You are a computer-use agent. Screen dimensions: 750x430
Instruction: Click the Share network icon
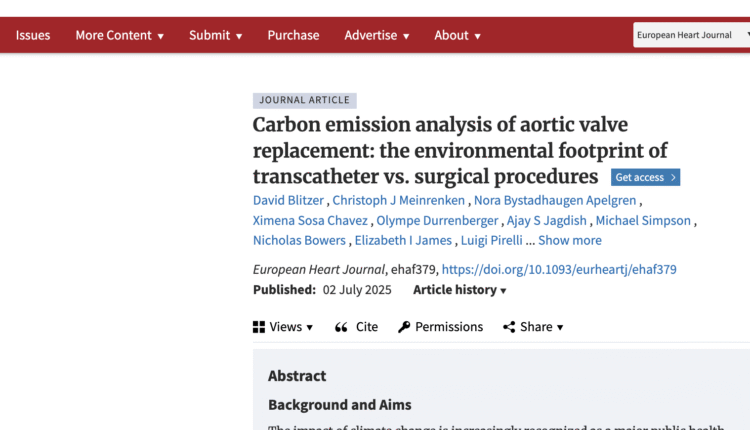pyautogui.click(x=509, y=327)
